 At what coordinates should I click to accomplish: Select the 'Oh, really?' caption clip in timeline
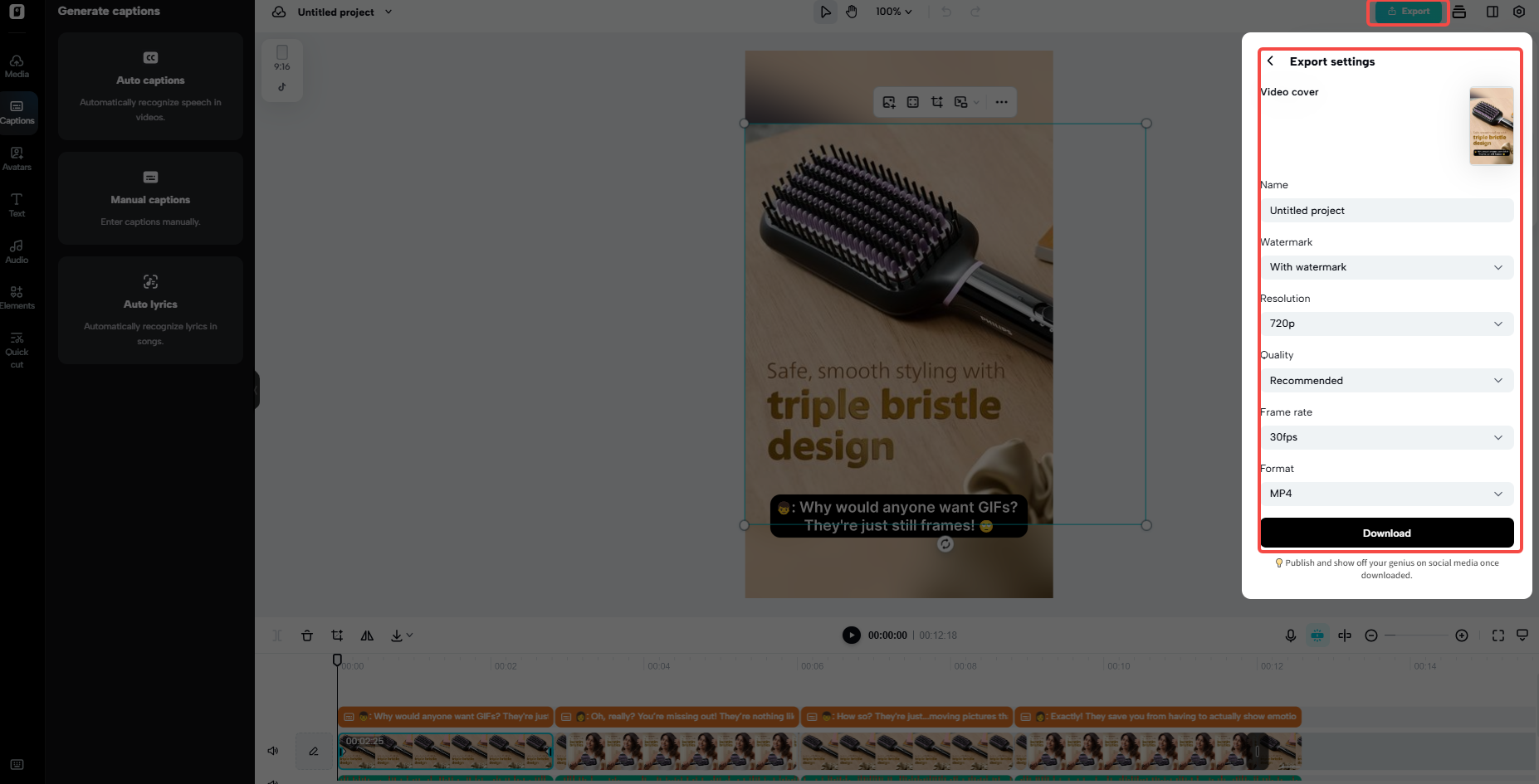pyautogui.click(x=677, y=717)
